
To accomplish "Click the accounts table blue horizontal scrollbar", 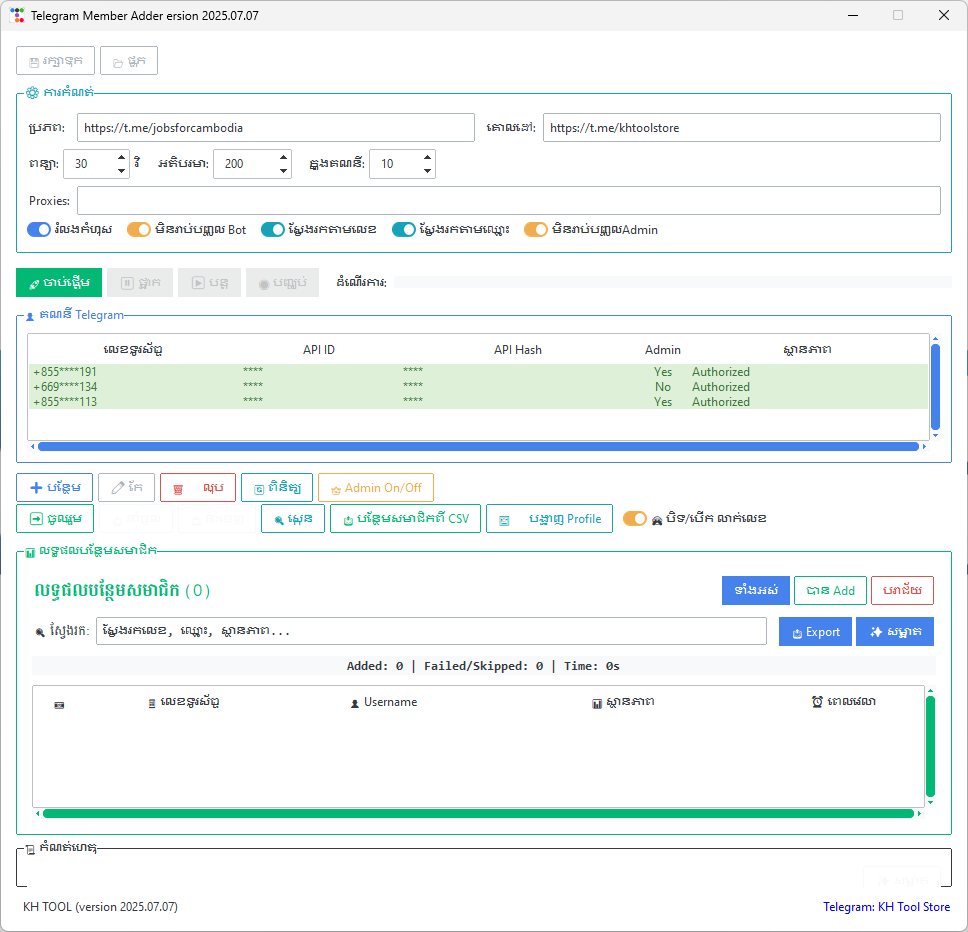I will coord(478,446).
